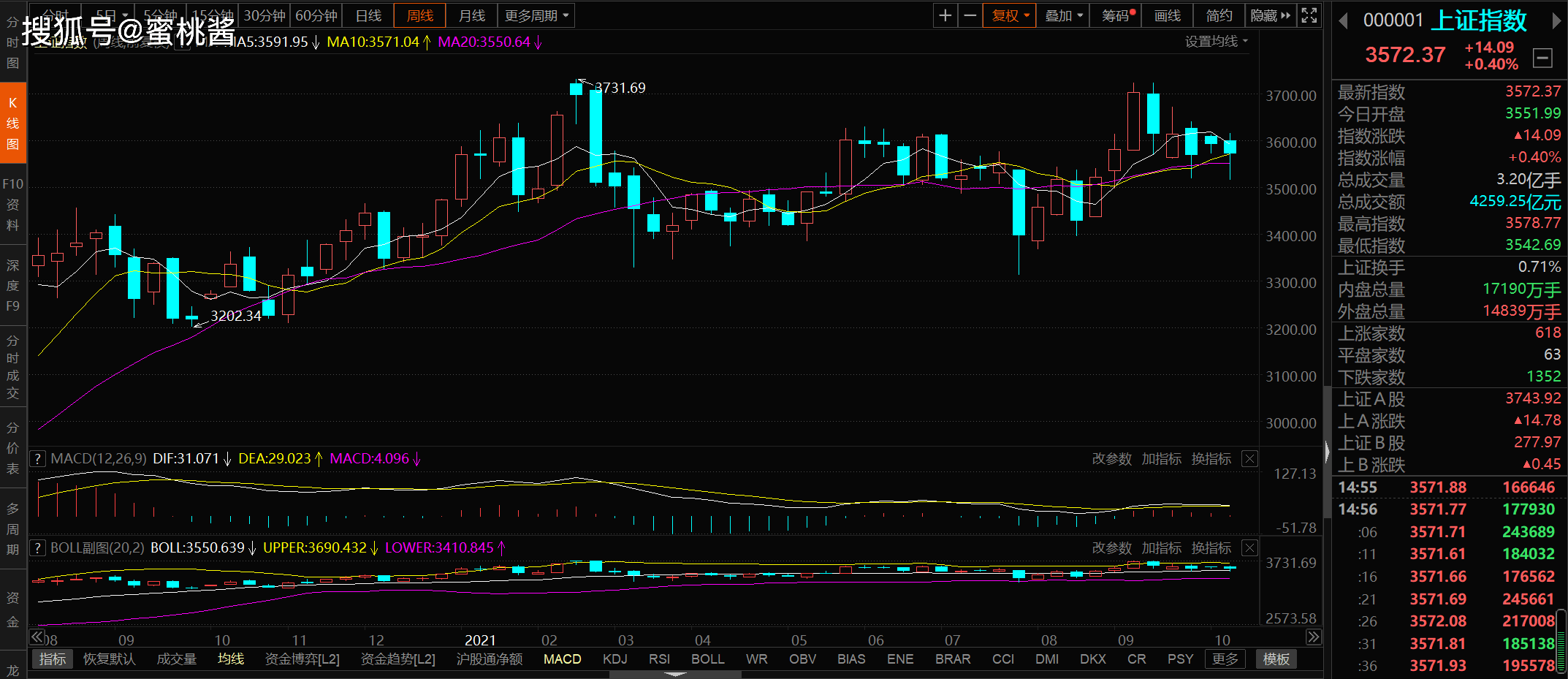This screenshot has width=1568, height=679.
Task: Close the BOLL sub-chart panel
Action: (1250, 548)
